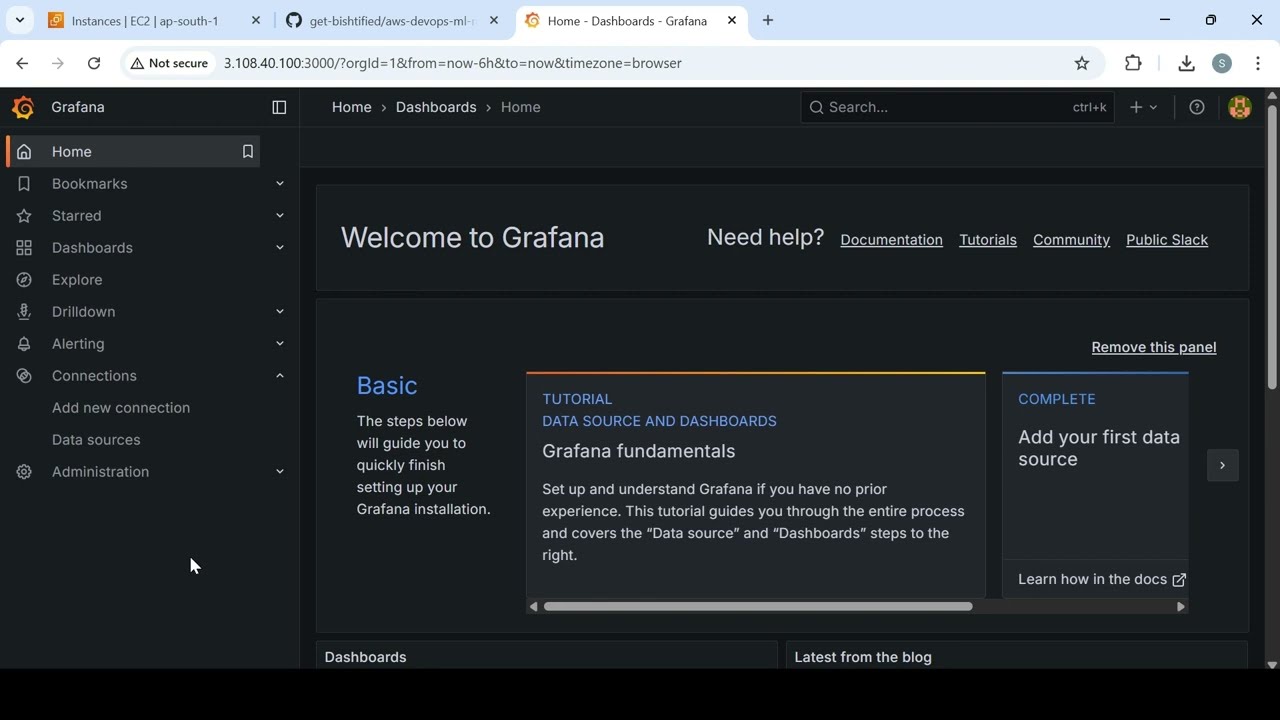Collapse the Connections section

tap(280, 376)
